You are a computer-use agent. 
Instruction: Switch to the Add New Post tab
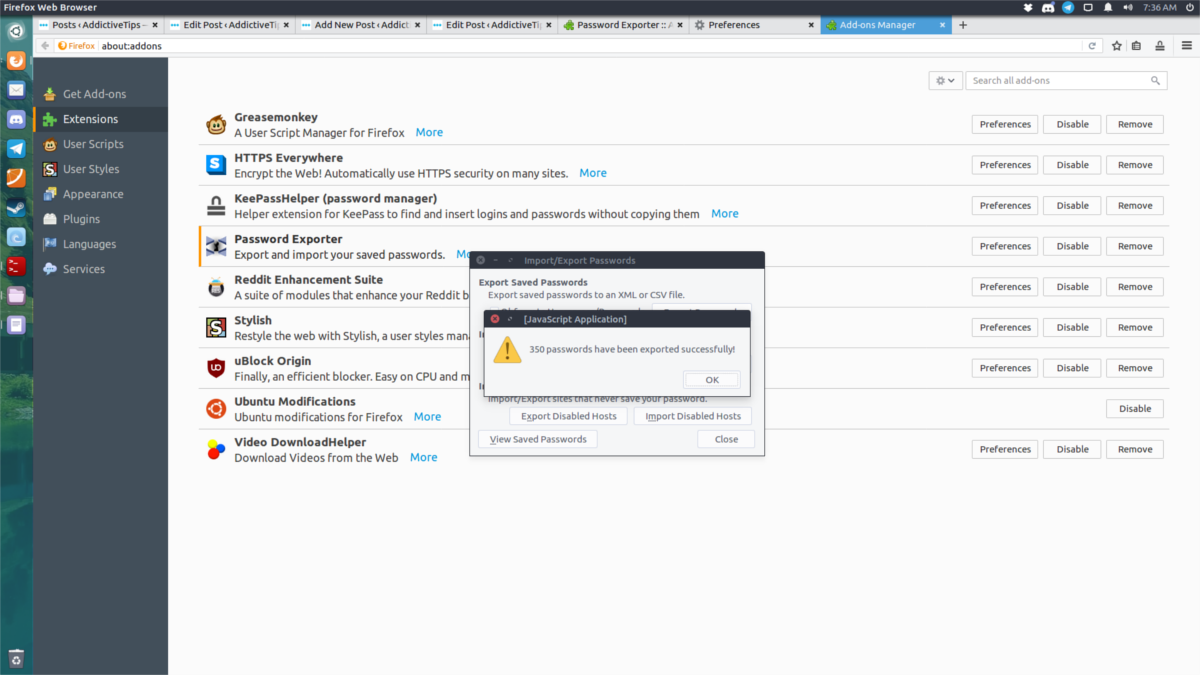point(361,25)
